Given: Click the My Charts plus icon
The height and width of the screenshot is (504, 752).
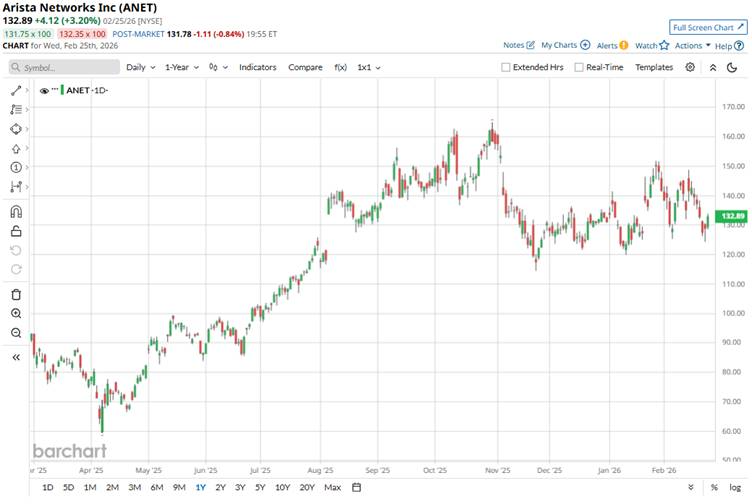Looking at the screenshot, I should click(x=585, y=45).
